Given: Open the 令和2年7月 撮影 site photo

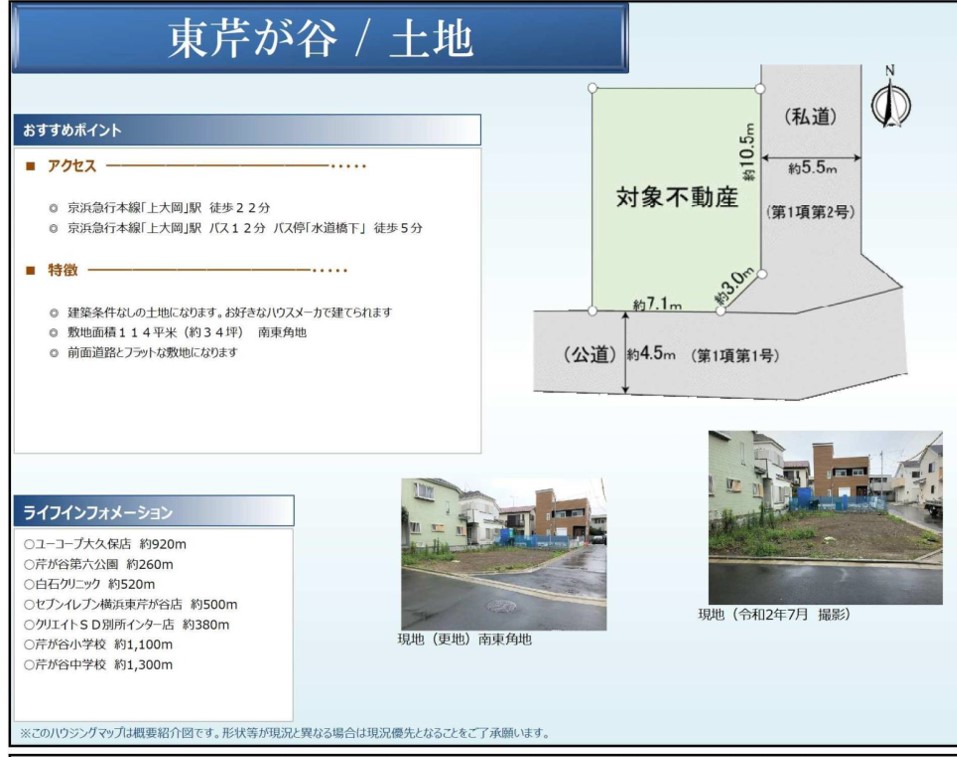Looking at the screenshot, I should pos(825,517).
